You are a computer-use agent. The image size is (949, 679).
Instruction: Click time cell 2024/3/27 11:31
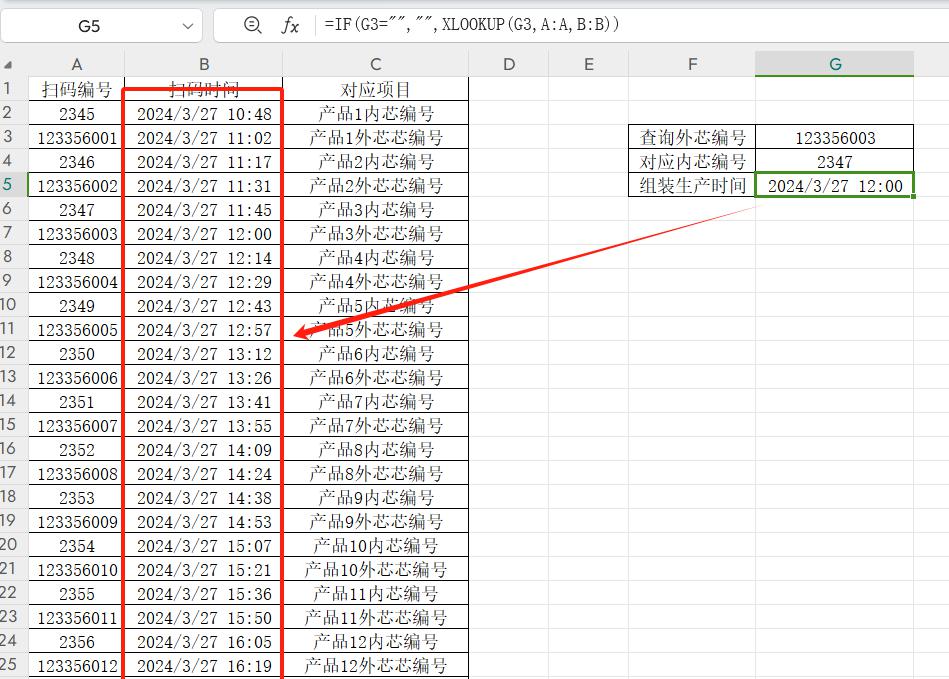point(203,185)
